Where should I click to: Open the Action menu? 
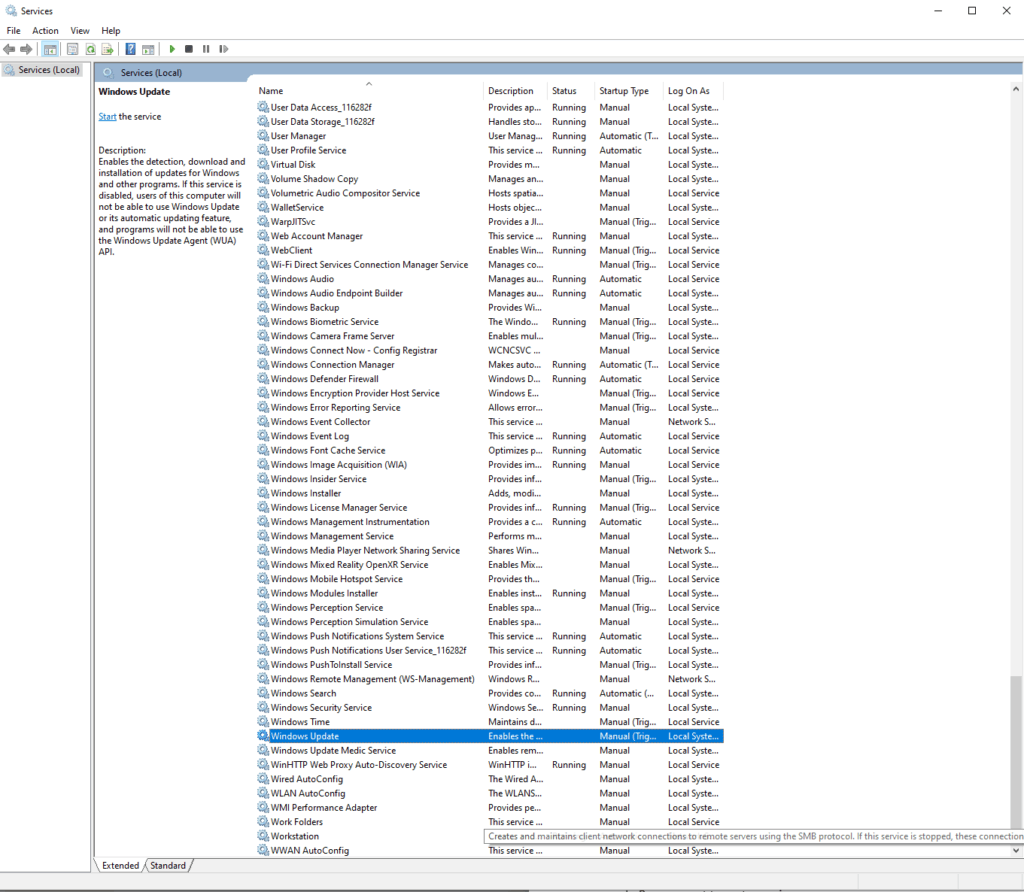coord(45,31)
